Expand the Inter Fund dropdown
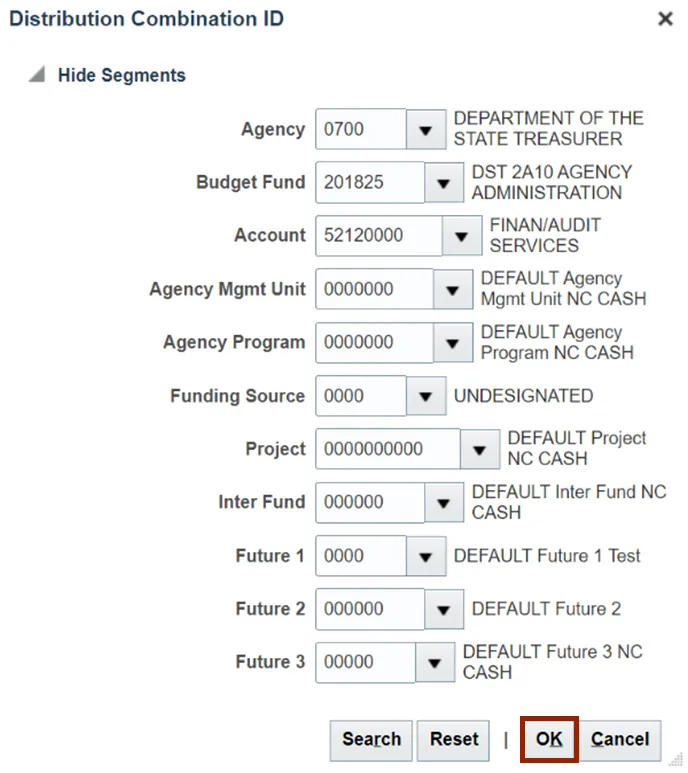The width and height of the screenshot is (688, 773). click(x=443, y=502)
